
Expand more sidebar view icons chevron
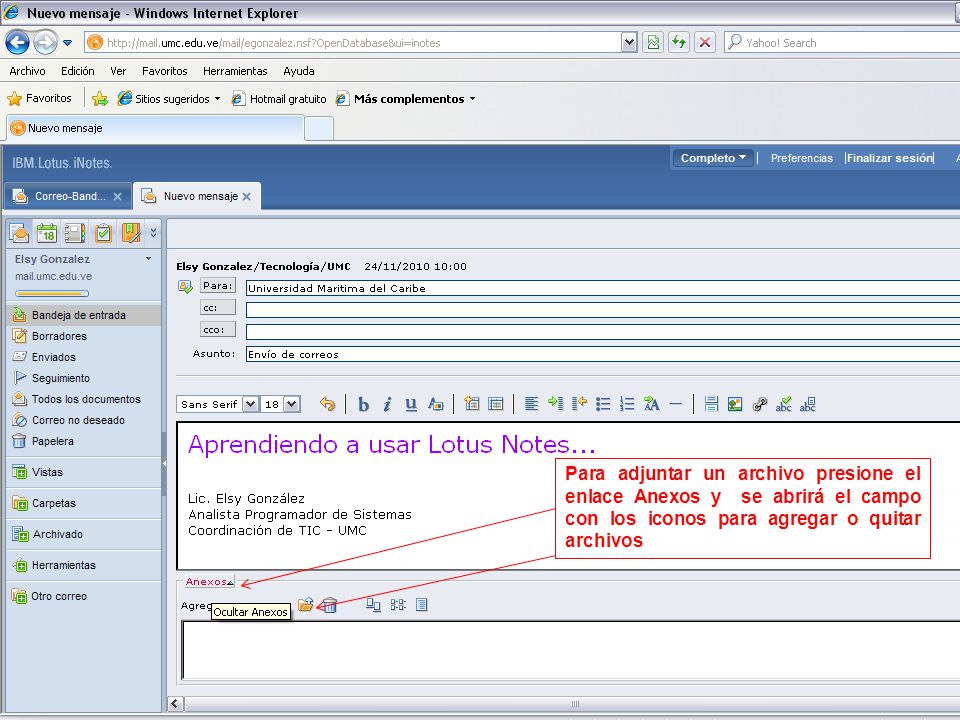[x=153, y=233]
